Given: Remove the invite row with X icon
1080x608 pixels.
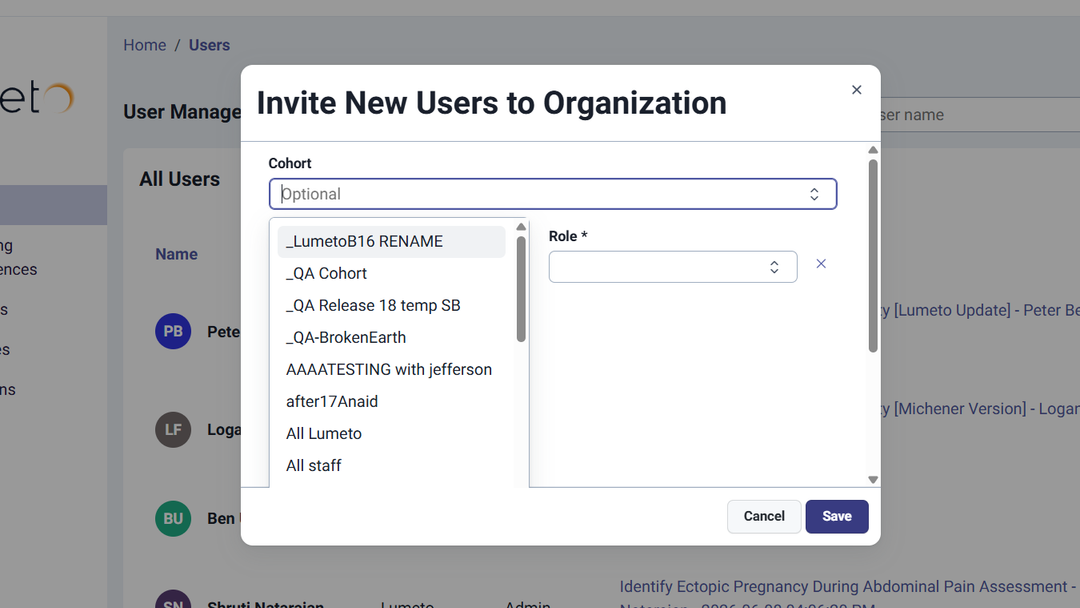Looking at the screenshot, I should click(x=821, y=264).
